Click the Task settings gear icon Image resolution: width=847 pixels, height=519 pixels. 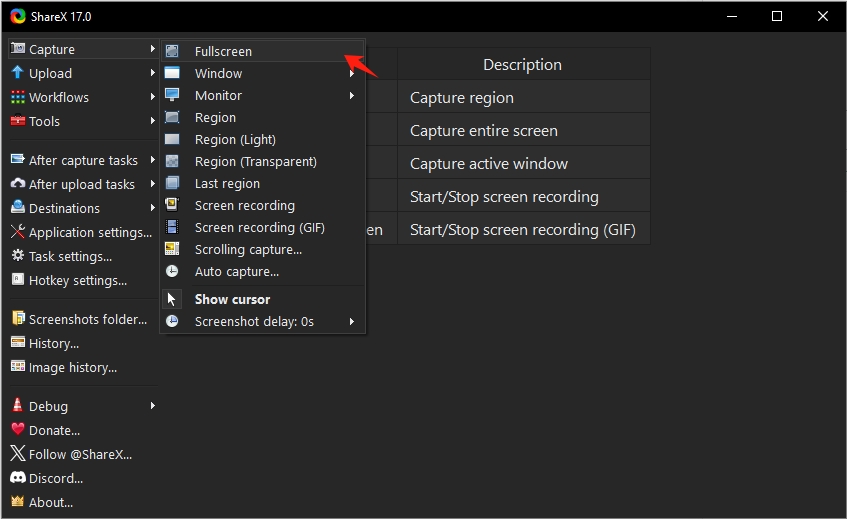(x=18, y=255)
